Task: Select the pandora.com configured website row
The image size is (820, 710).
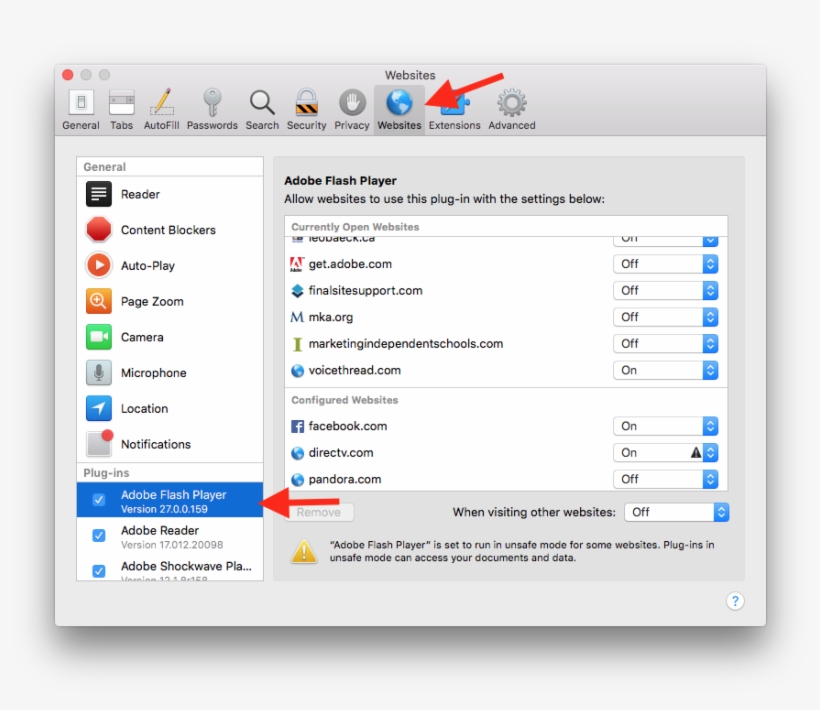Action: point(506,479)
